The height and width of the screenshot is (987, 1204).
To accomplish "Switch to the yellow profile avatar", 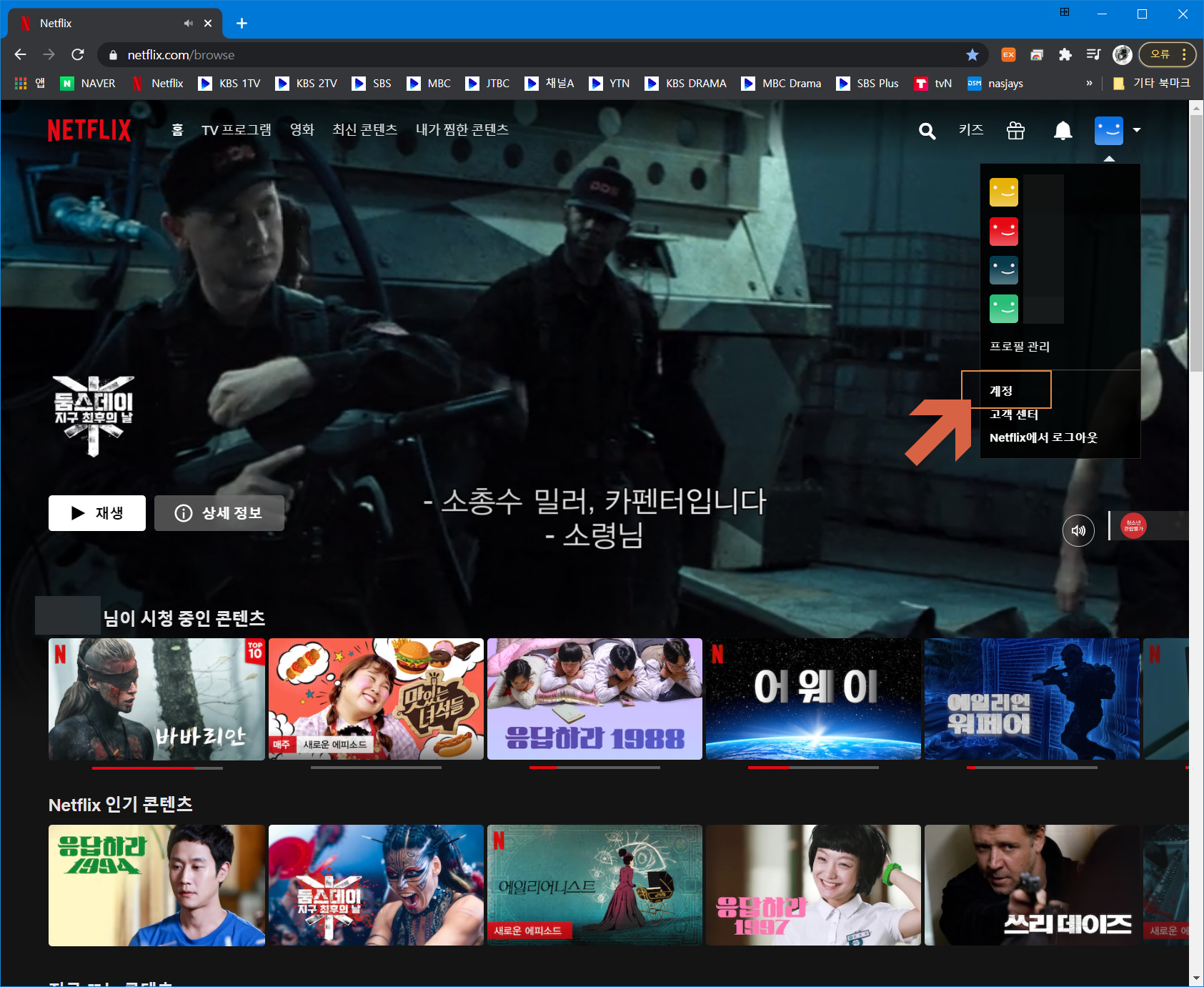I will tap(1004, 192).
